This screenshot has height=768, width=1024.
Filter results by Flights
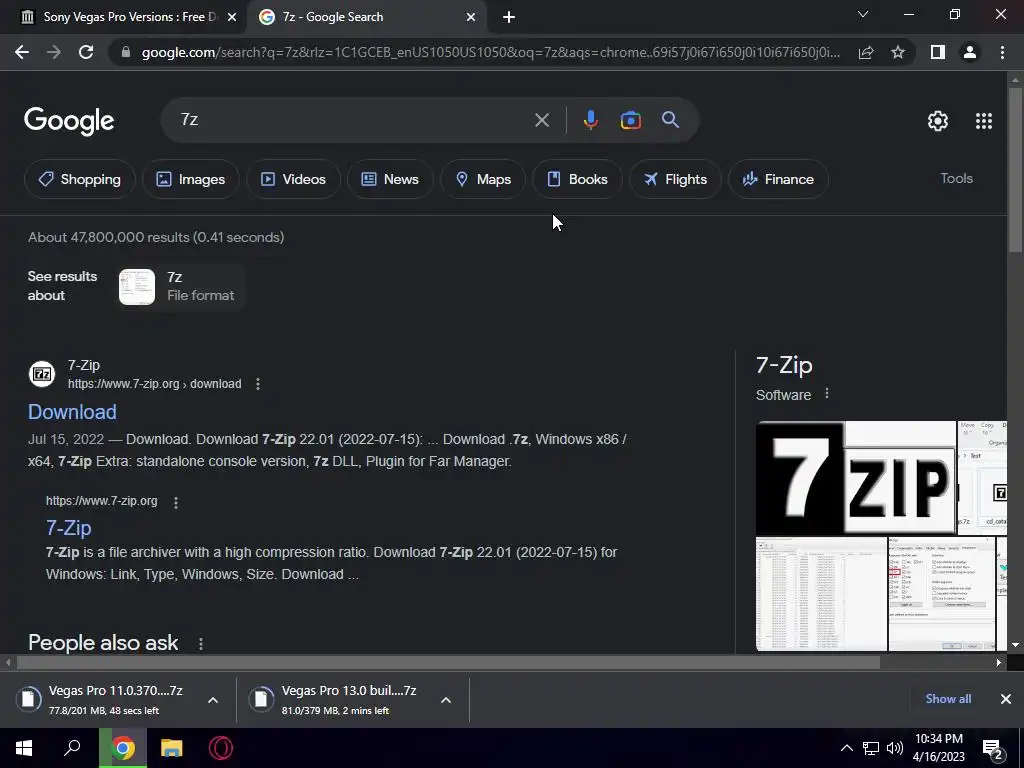[x=675, y=179]
